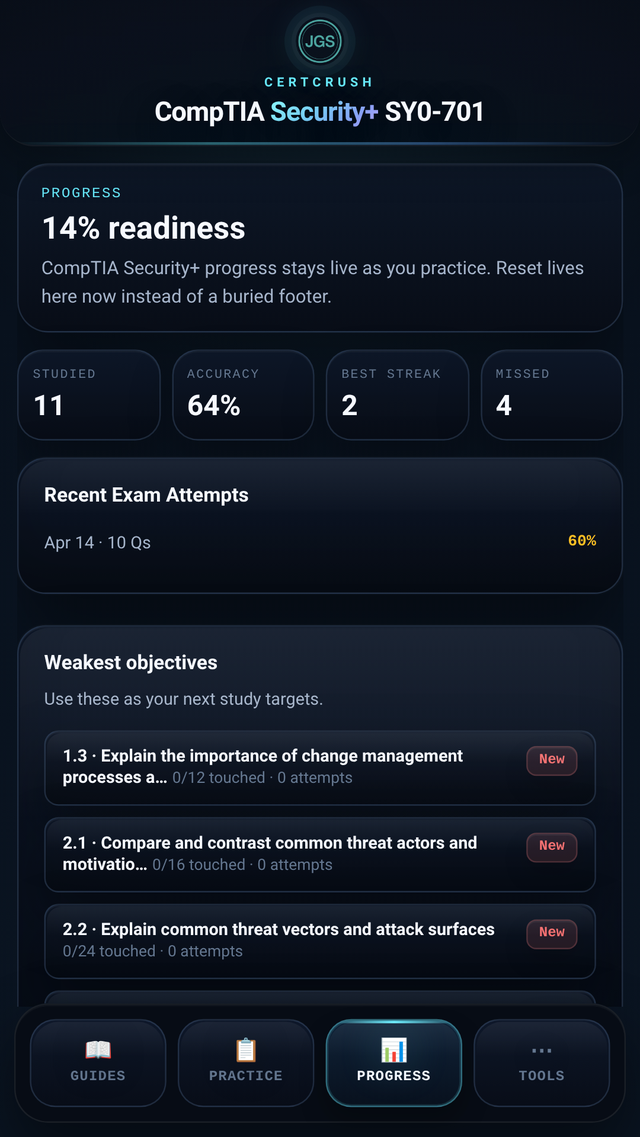This screenshot has width=640, height=1137.
Task: Open Tools via the ellipsis icon
Action: tap(541, 1050)
